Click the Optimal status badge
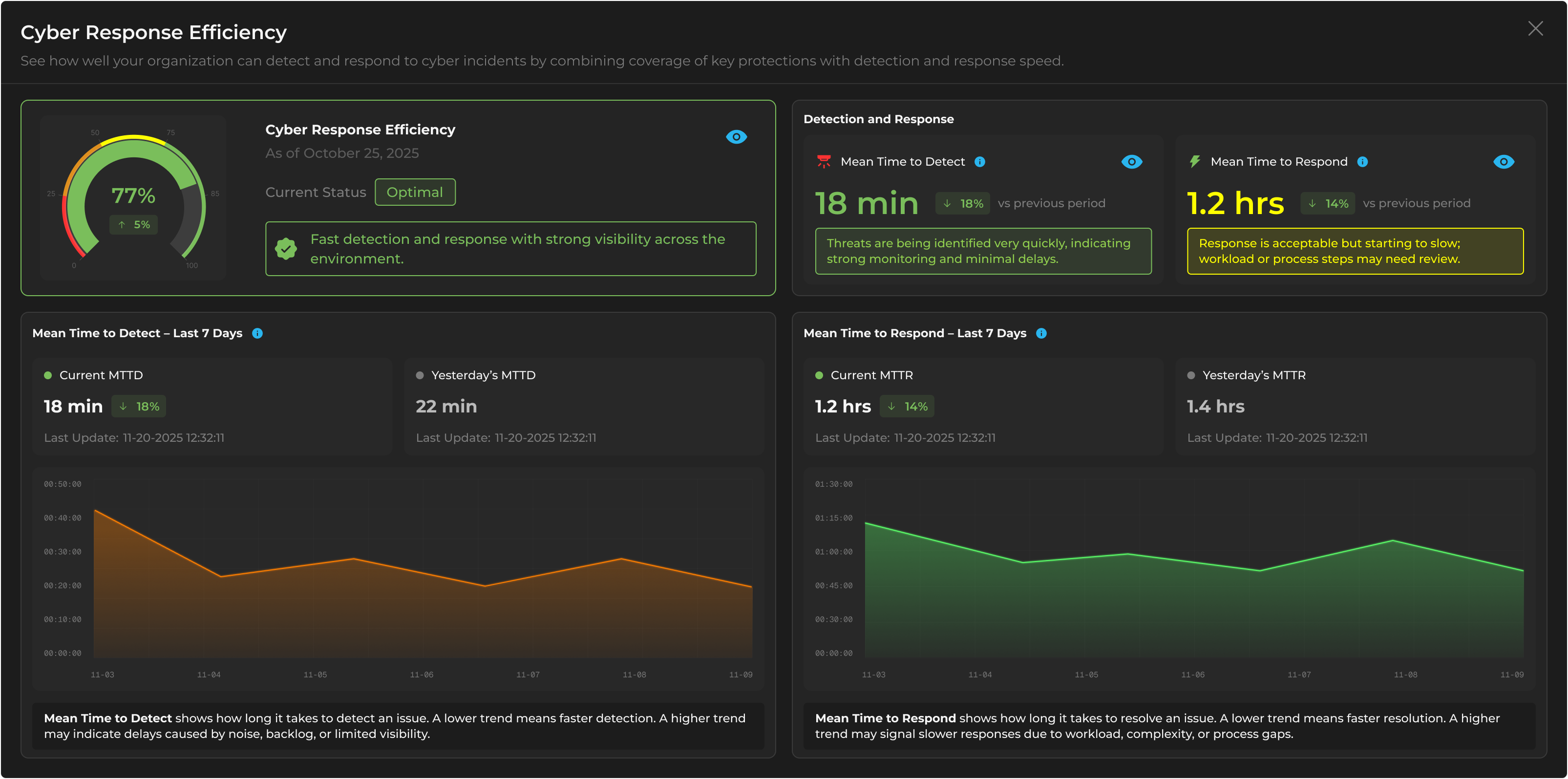The height and width of the screenshot is (779, 1568). click(x=415, y=193)
